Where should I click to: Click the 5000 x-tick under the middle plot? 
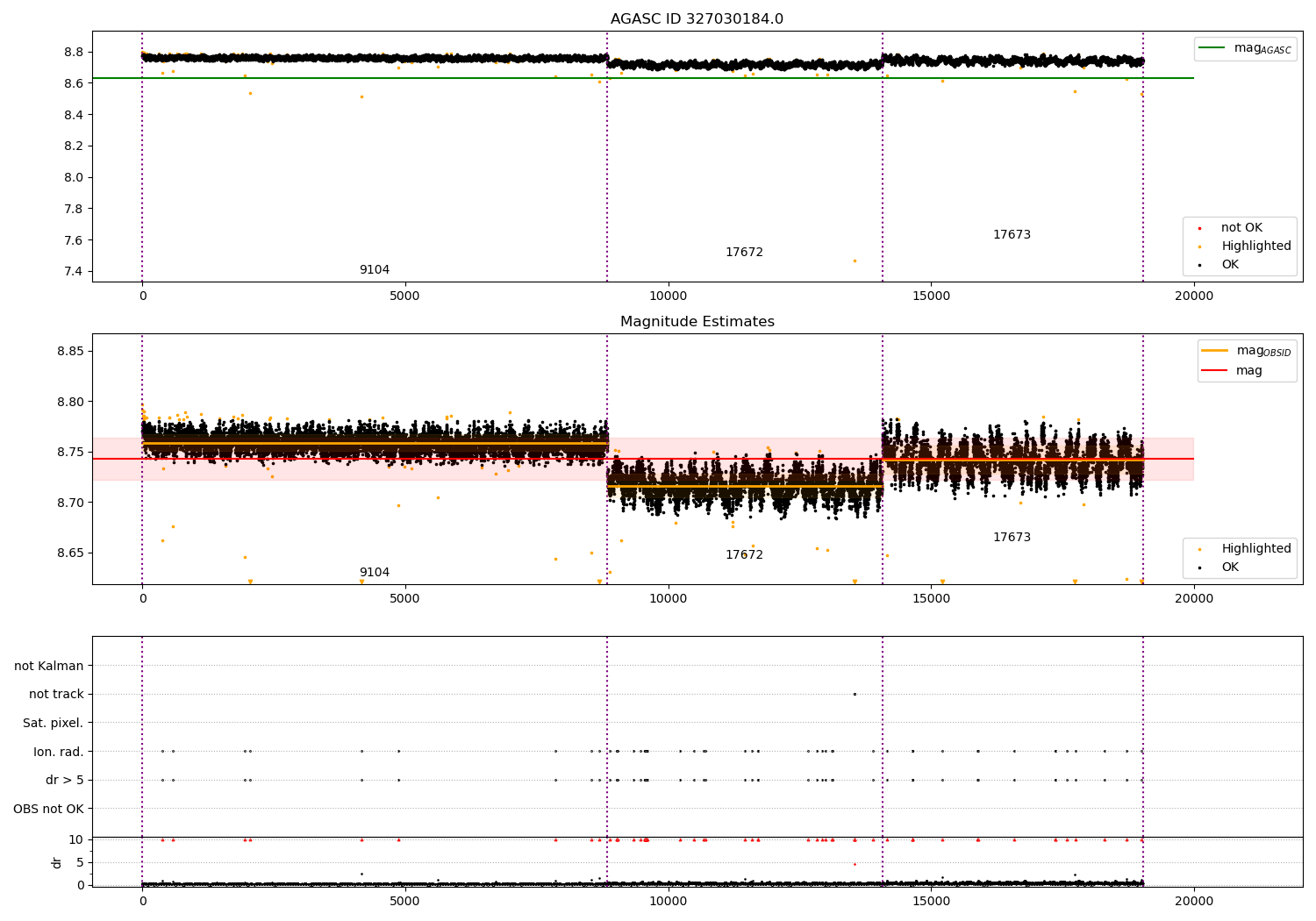[x=404, y=599]
